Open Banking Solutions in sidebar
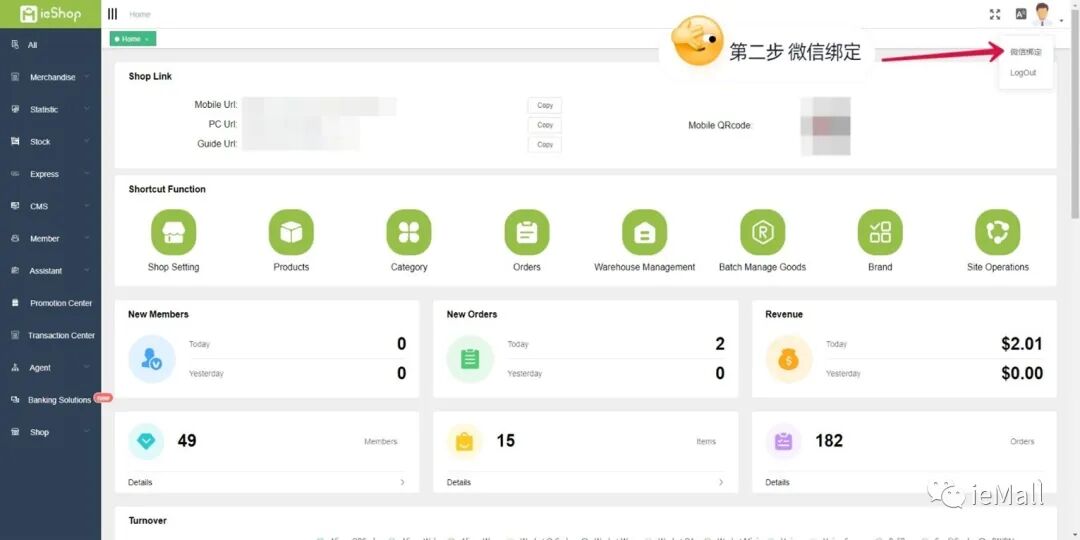This screenshot has width=1080, height=540. click(50, 400)
